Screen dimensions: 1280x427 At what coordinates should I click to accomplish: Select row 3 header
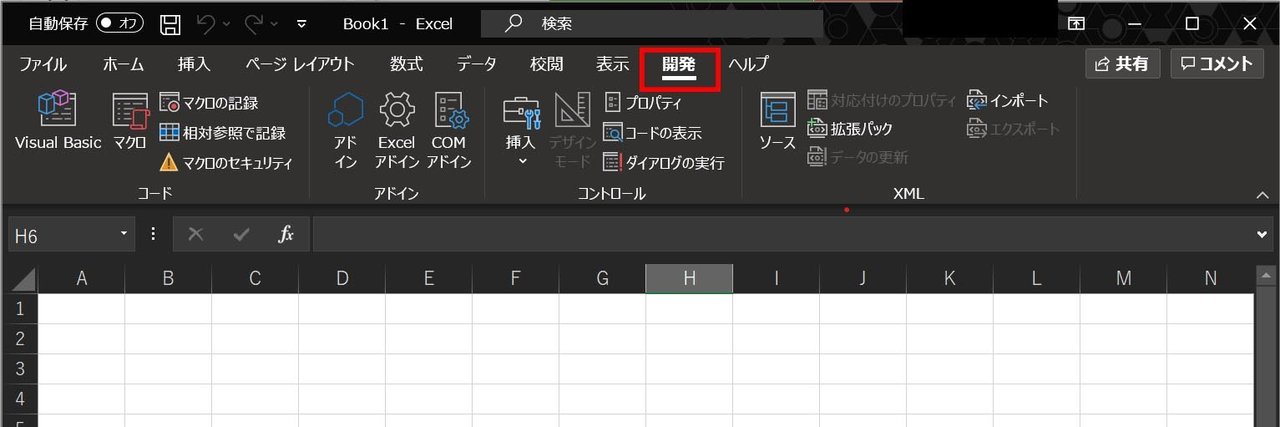click(19, 369)
